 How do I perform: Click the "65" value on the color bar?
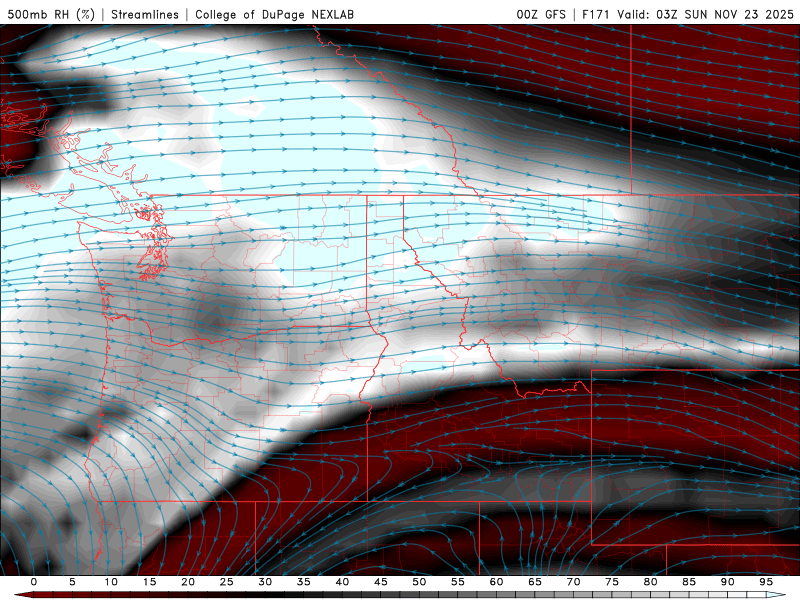click(x=535, y=582)
